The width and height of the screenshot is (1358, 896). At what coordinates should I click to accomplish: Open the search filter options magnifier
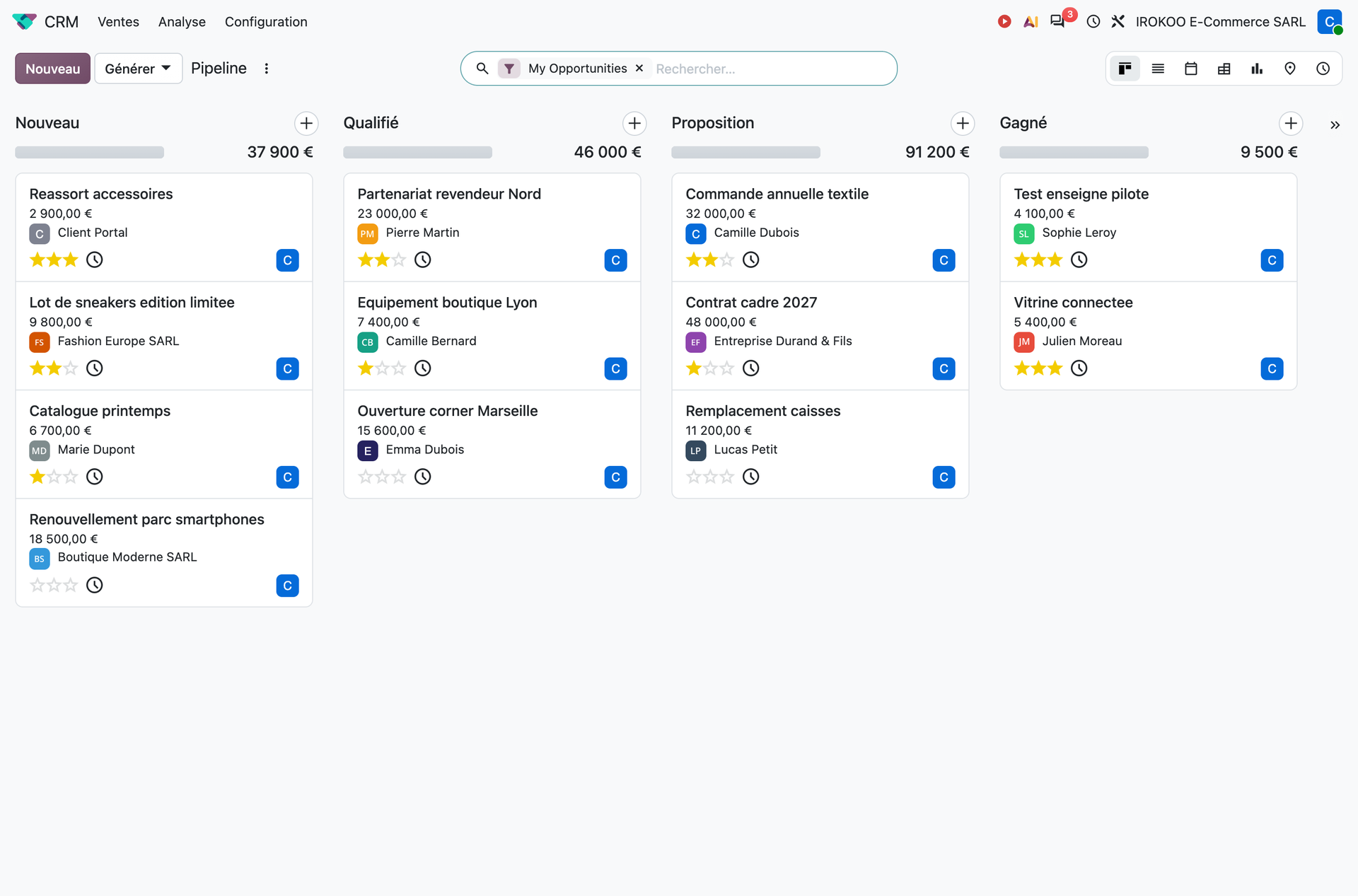tap(482, 69)
